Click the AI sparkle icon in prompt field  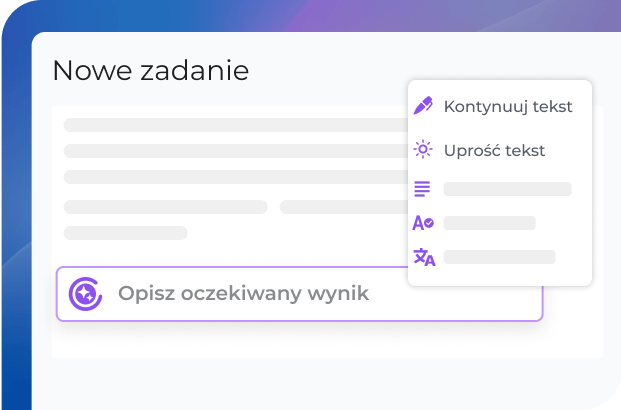click(x=84, y=294)
